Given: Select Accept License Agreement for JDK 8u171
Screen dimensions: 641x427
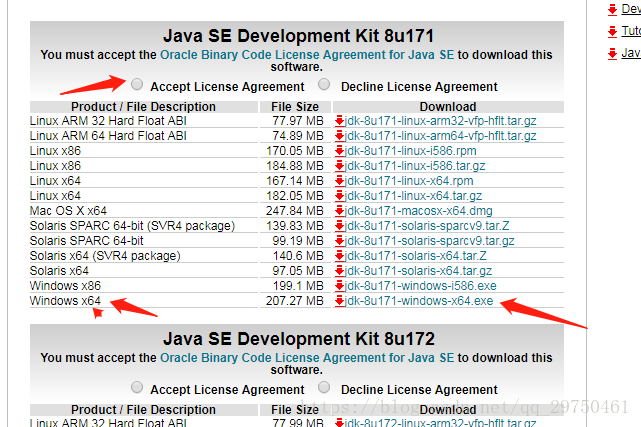Looking at the screenshot, I should (x=137, y=84).
